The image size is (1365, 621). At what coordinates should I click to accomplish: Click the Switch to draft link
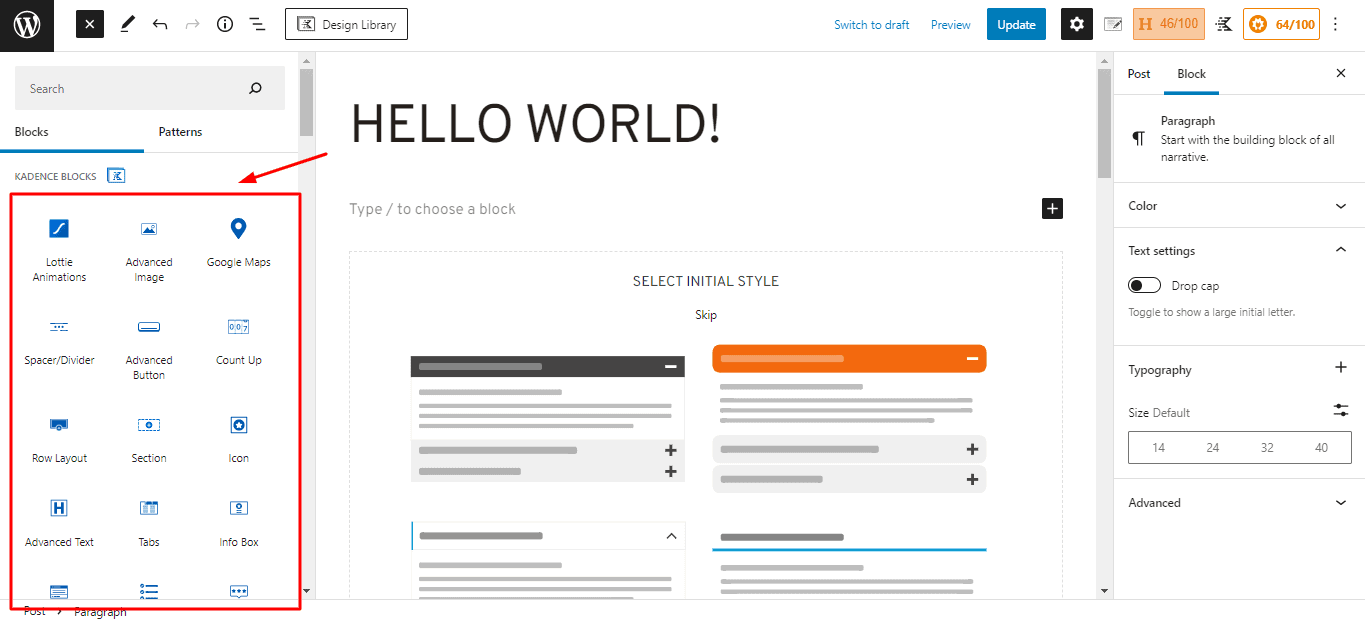871,25
